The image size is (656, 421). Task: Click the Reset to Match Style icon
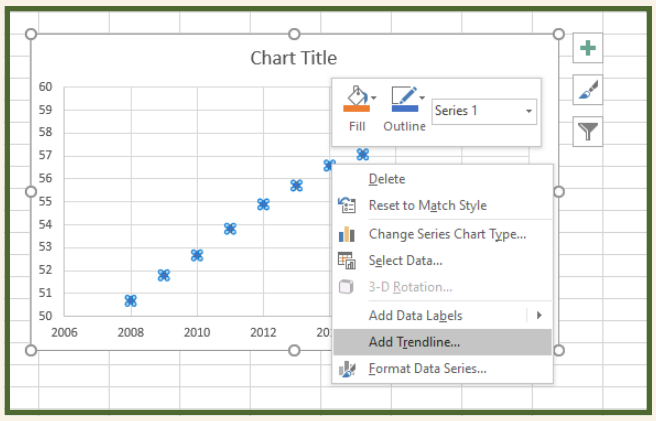pos(347,205)
